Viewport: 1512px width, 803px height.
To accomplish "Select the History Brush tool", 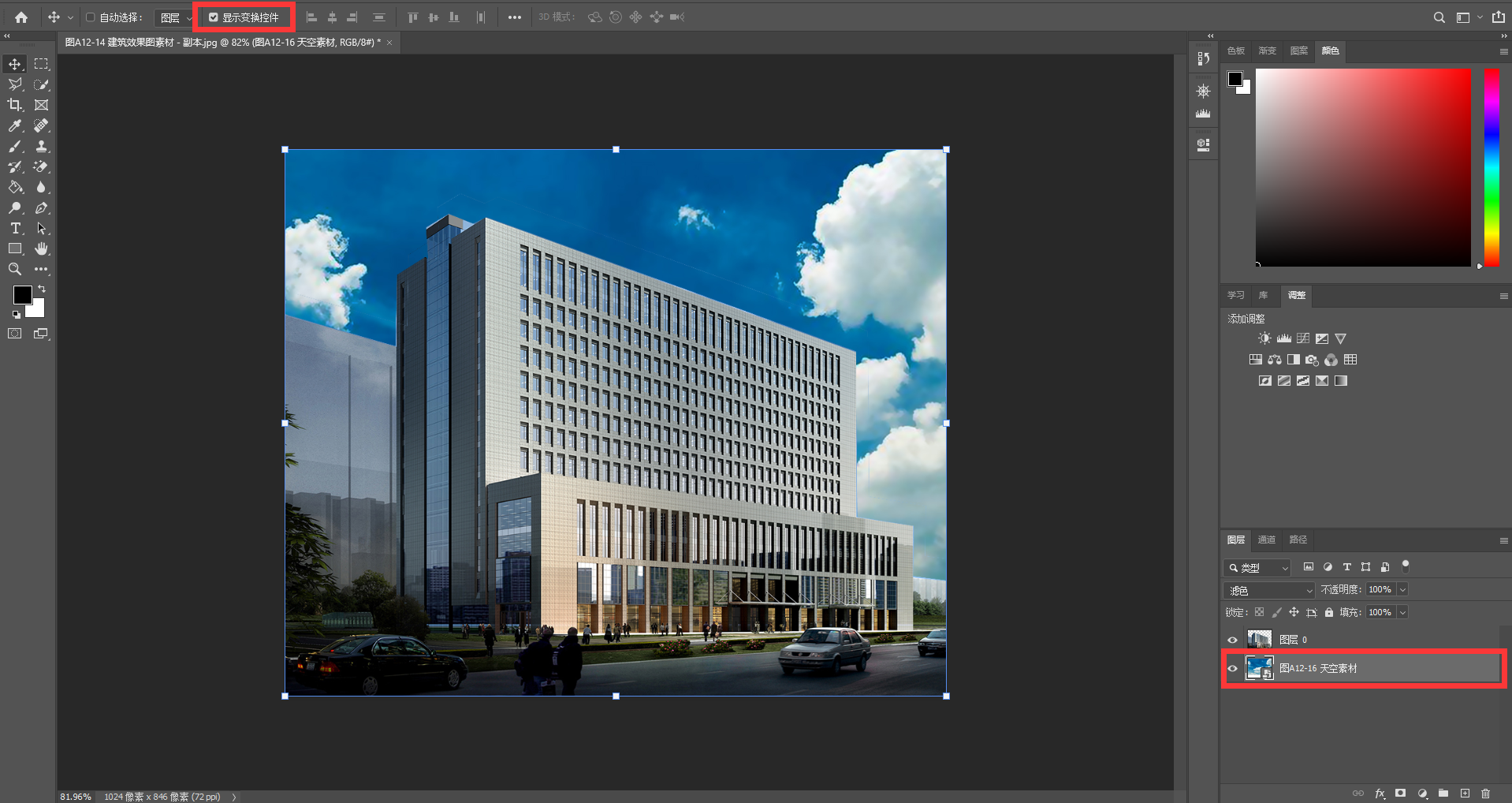I will pos(15,166).
